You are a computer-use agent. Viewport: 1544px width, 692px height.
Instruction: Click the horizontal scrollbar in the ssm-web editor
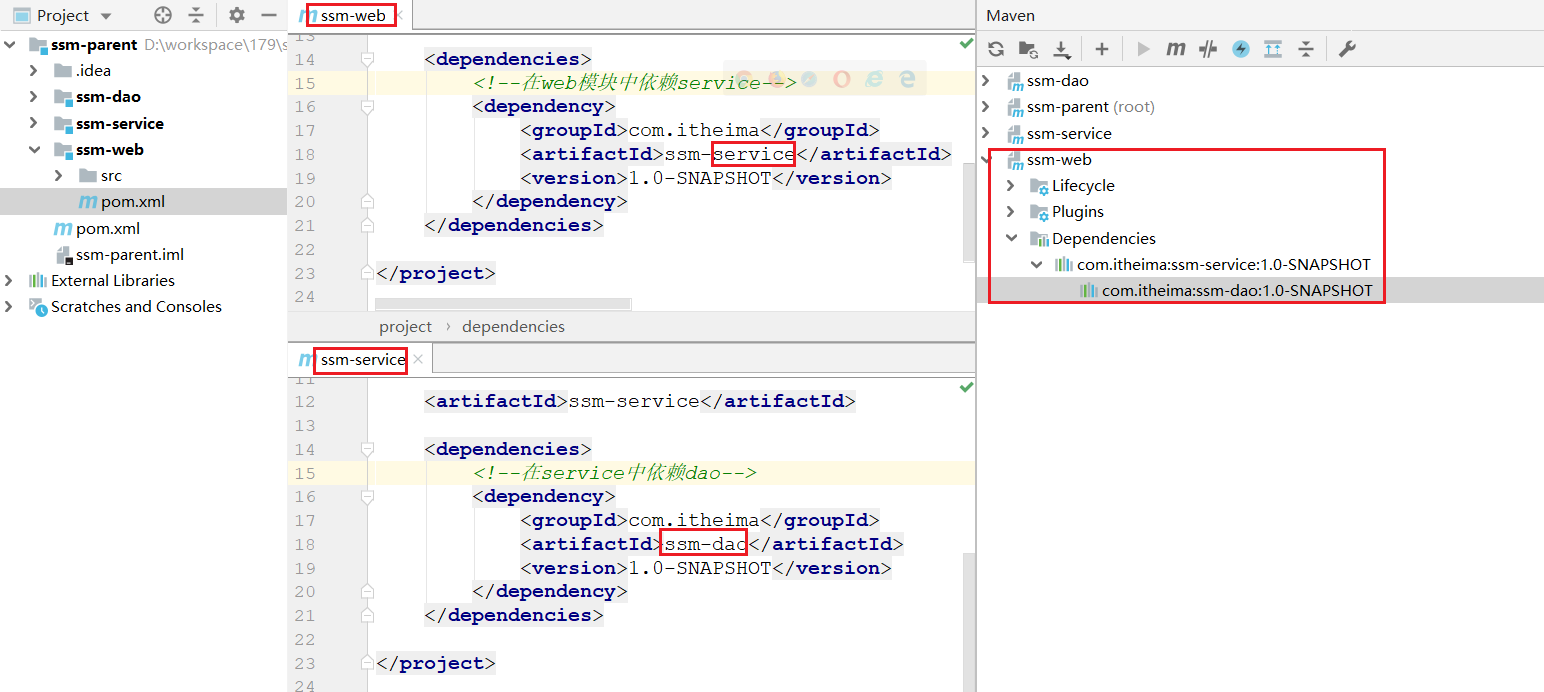click(502, 303)
